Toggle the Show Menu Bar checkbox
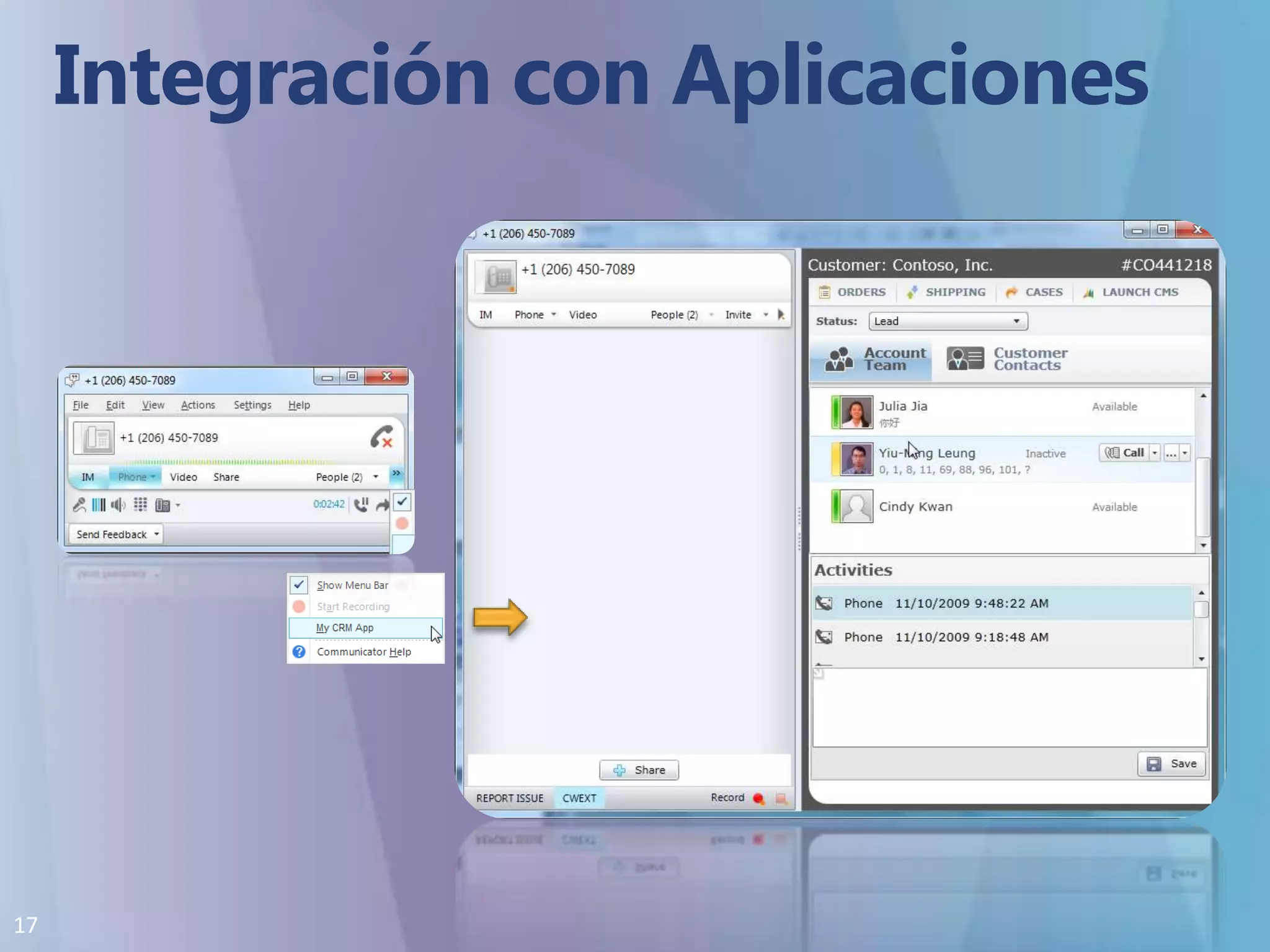The width and height of the screenshot is (1270, 952). coord(299,584)
